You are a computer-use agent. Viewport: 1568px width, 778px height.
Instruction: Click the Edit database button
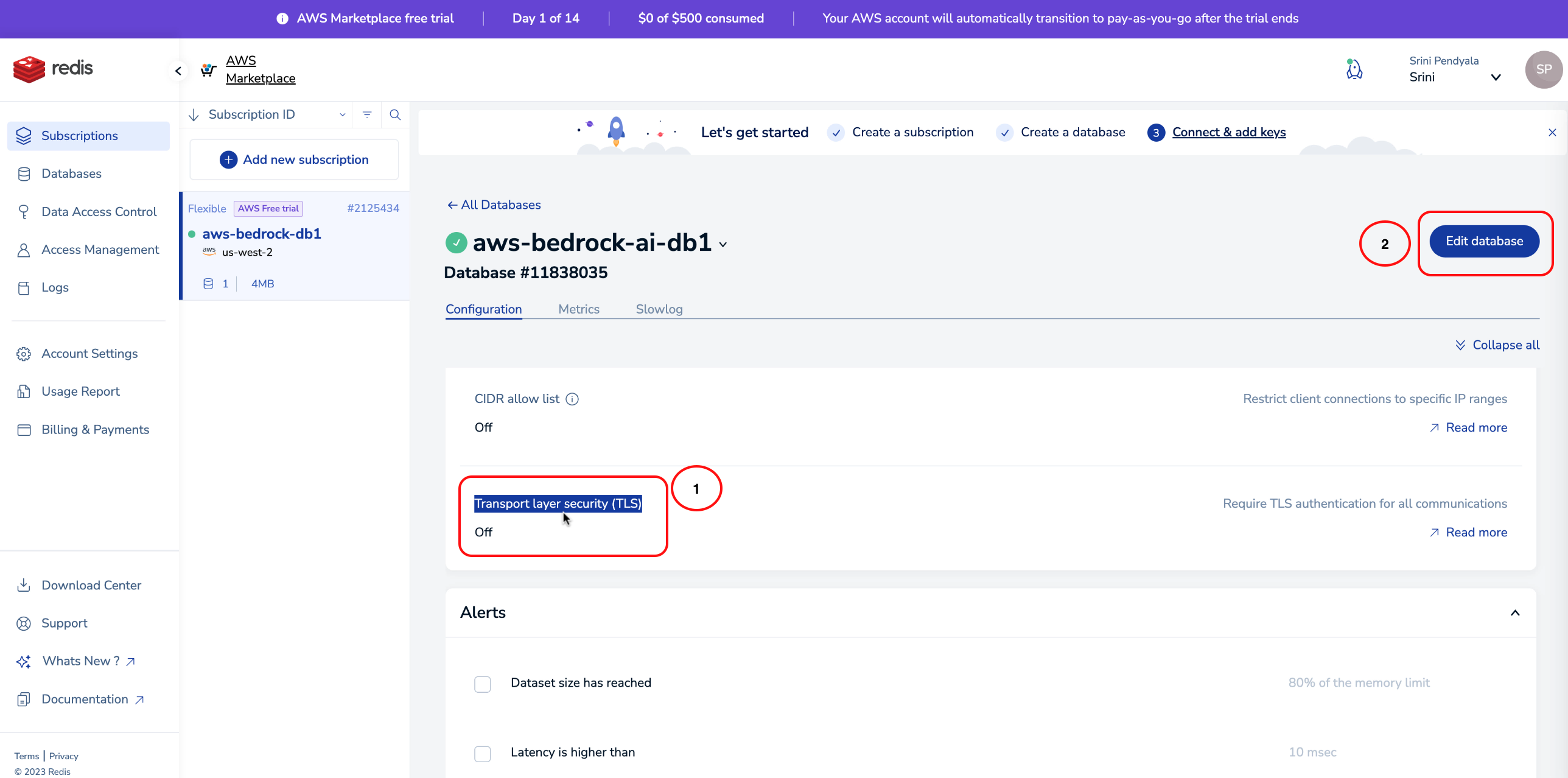tap(1483, 241)
